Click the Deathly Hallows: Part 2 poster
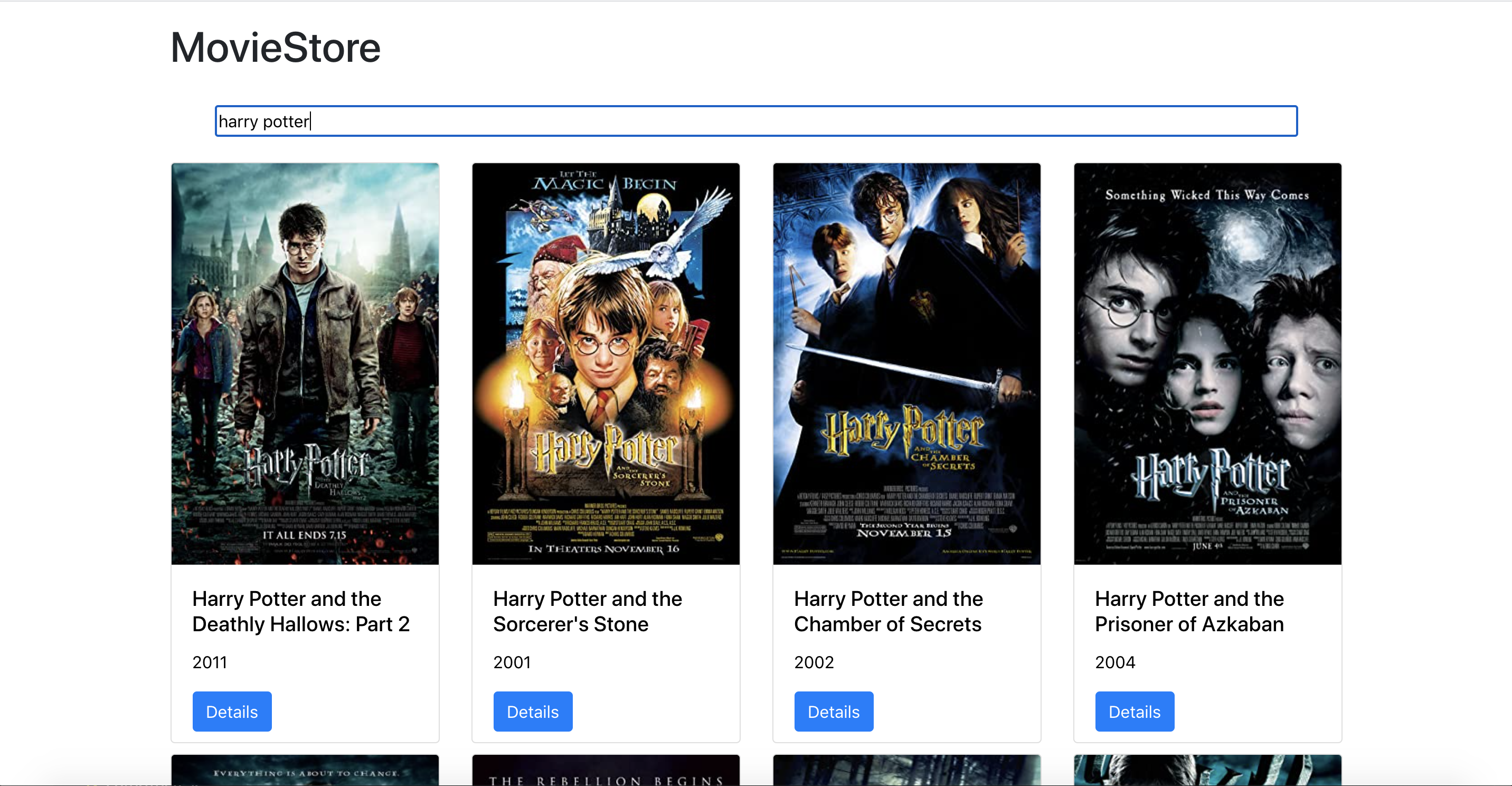Viewport: 1512px width, 786px height. pyautogui.click(x=305, y=363)
